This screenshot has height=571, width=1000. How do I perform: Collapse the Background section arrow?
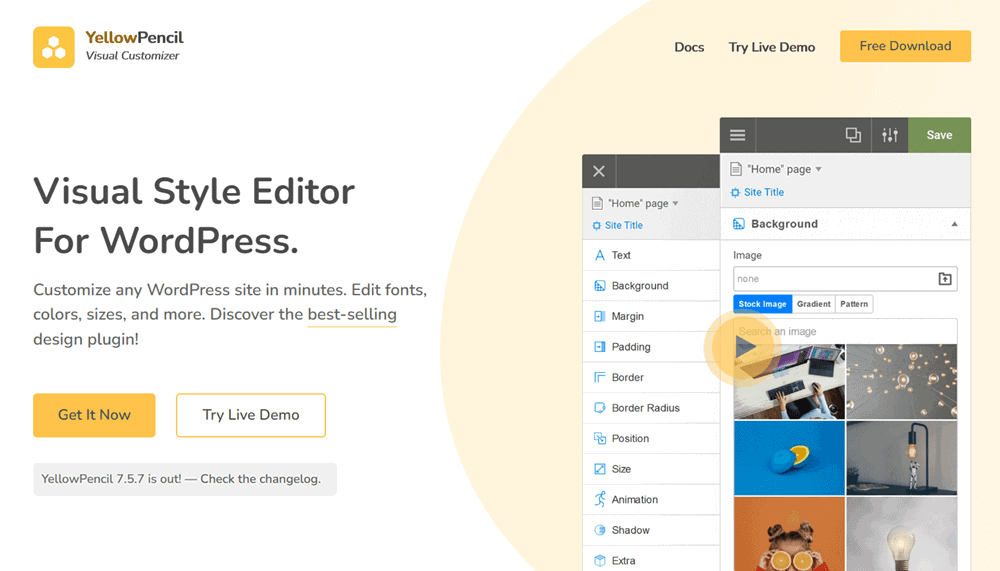[x=954, y=224]
